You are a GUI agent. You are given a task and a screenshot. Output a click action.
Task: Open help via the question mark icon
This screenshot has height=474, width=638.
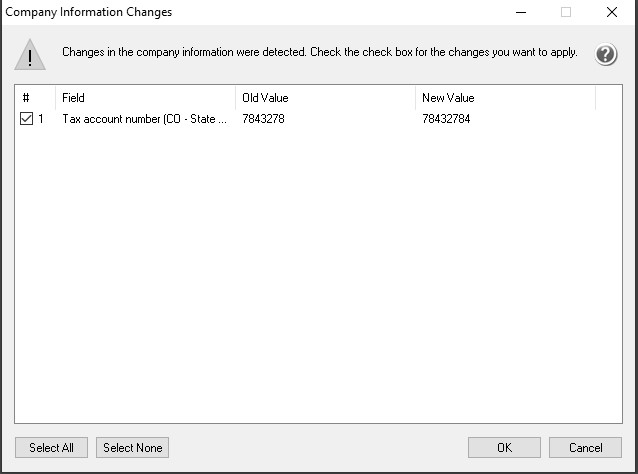(x=606, y=54)
